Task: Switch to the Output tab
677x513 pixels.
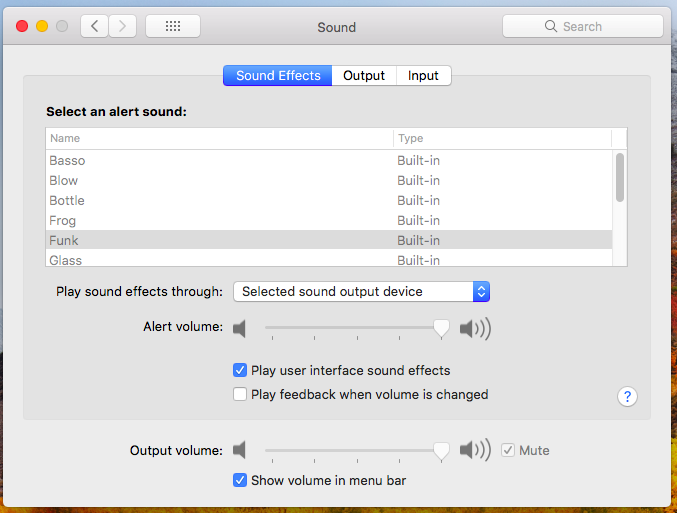Action: tap(364, 76)
